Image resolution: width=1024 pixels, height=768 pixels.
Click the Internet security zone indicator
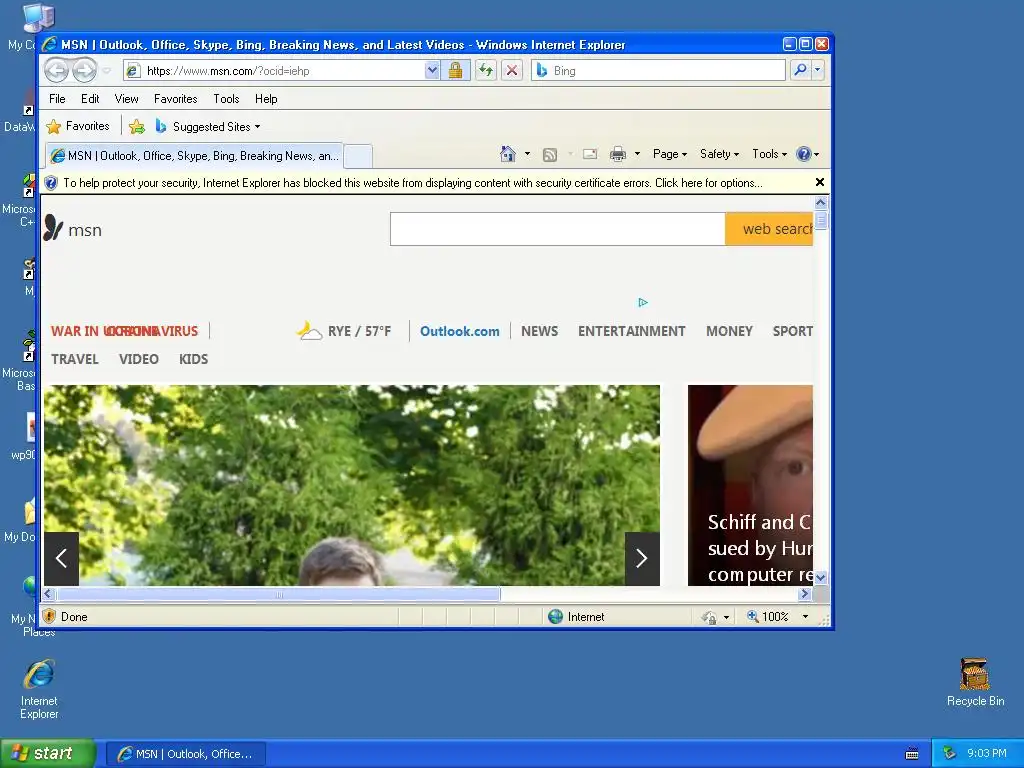click(x=576, y=616)
